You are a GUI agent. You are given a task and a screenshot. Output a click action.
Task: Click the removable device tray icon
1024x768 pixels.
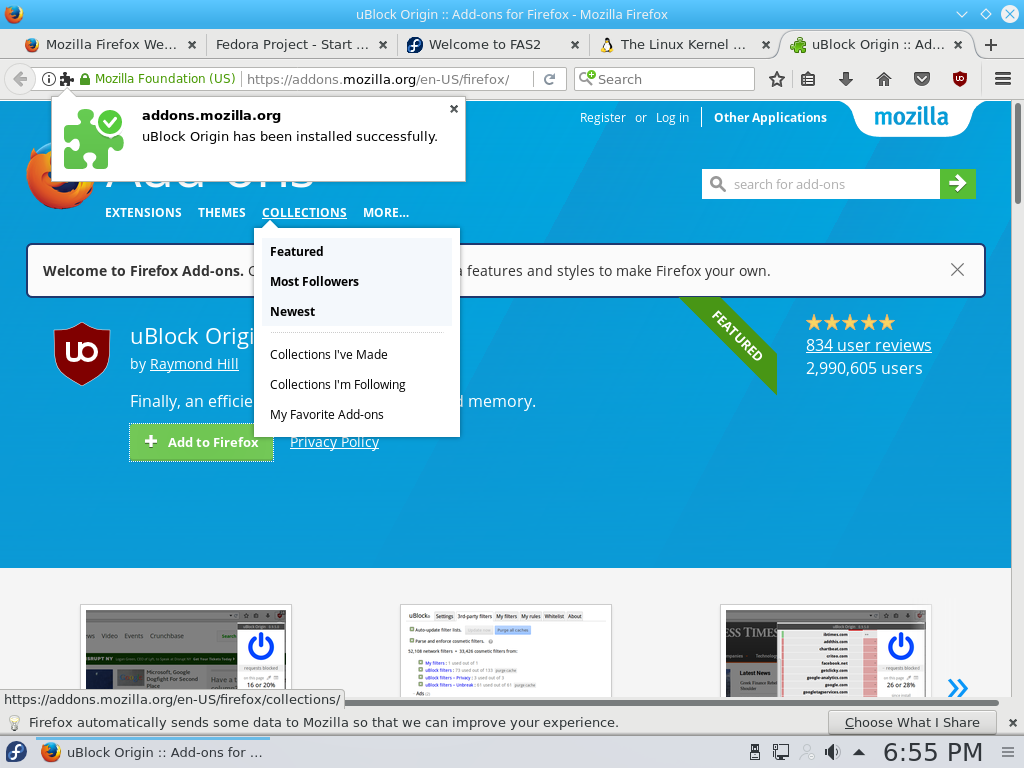(x=754, y=752)
